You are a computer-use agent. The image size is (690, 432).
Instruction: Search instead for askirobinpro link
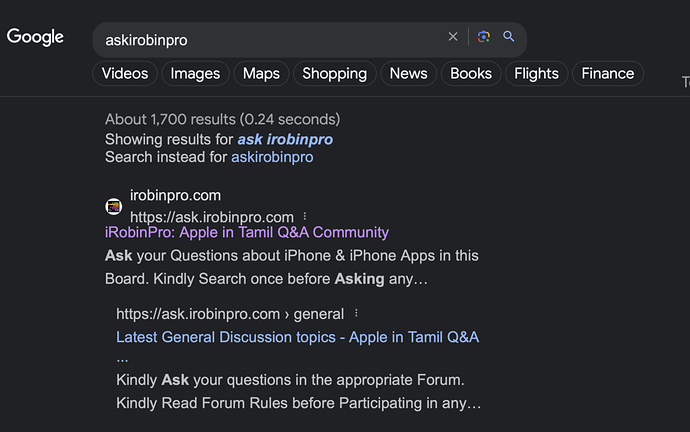point(272,157)
